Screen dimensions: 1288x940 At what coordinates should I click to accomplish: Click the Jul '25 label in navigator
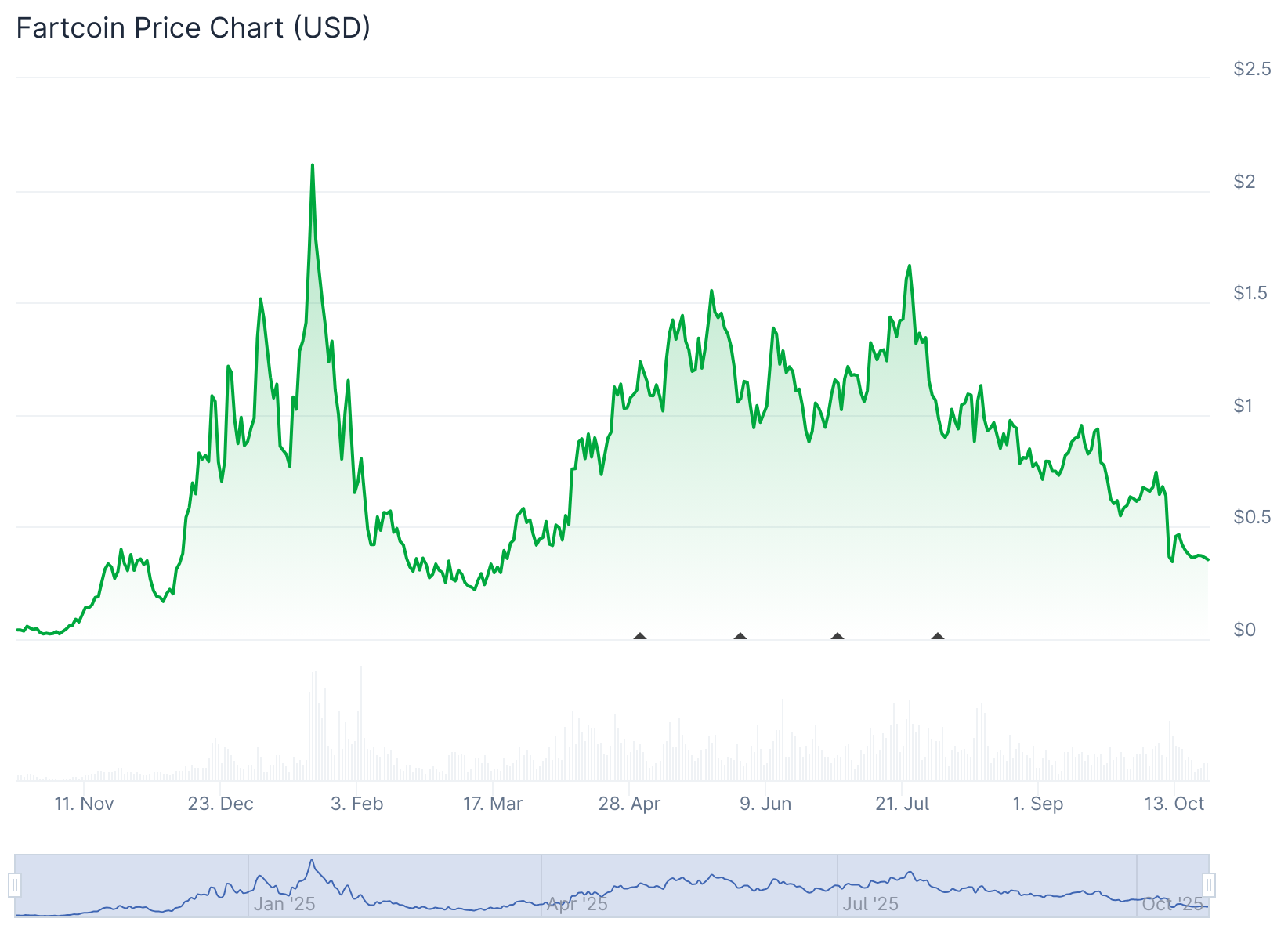[x=870, y=904]
